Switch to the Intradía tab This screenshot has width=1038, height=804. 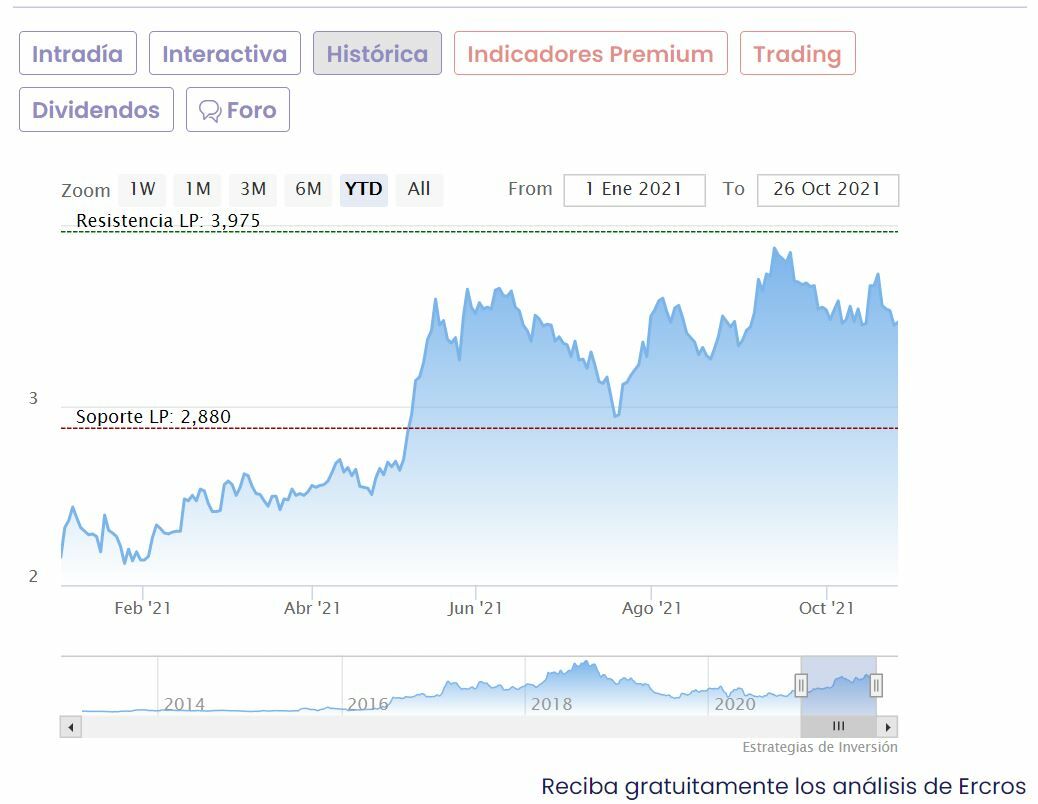point(77,54)
